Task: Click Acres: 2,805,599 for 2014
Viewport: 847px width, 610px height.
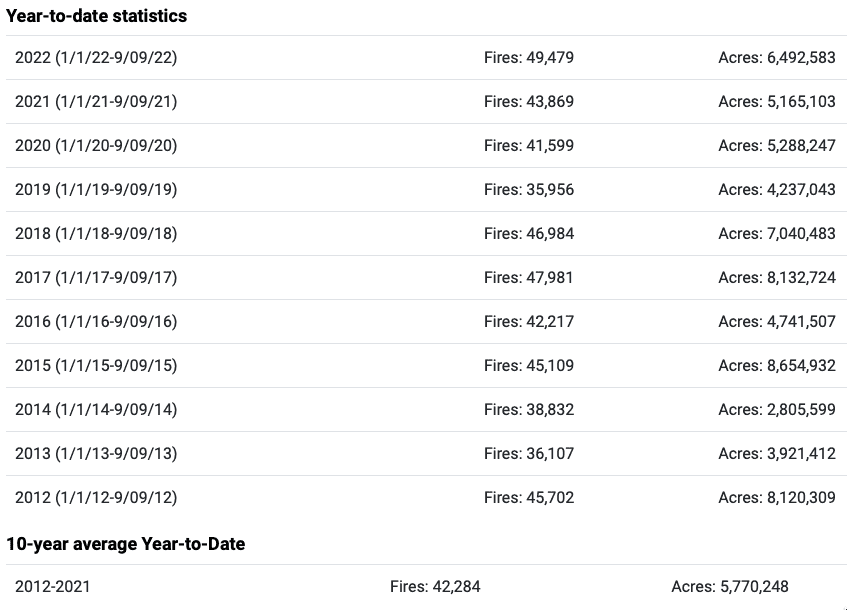Action: coord(777,410)
